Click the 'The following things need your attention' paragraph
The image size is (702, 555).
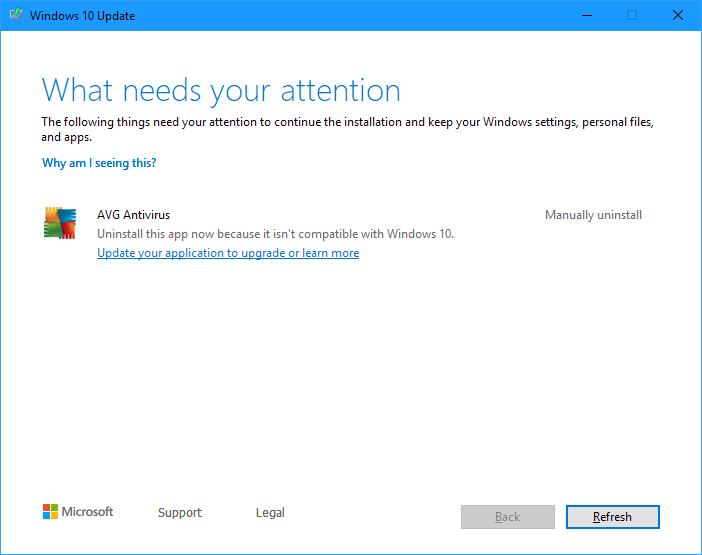point(347,129)
